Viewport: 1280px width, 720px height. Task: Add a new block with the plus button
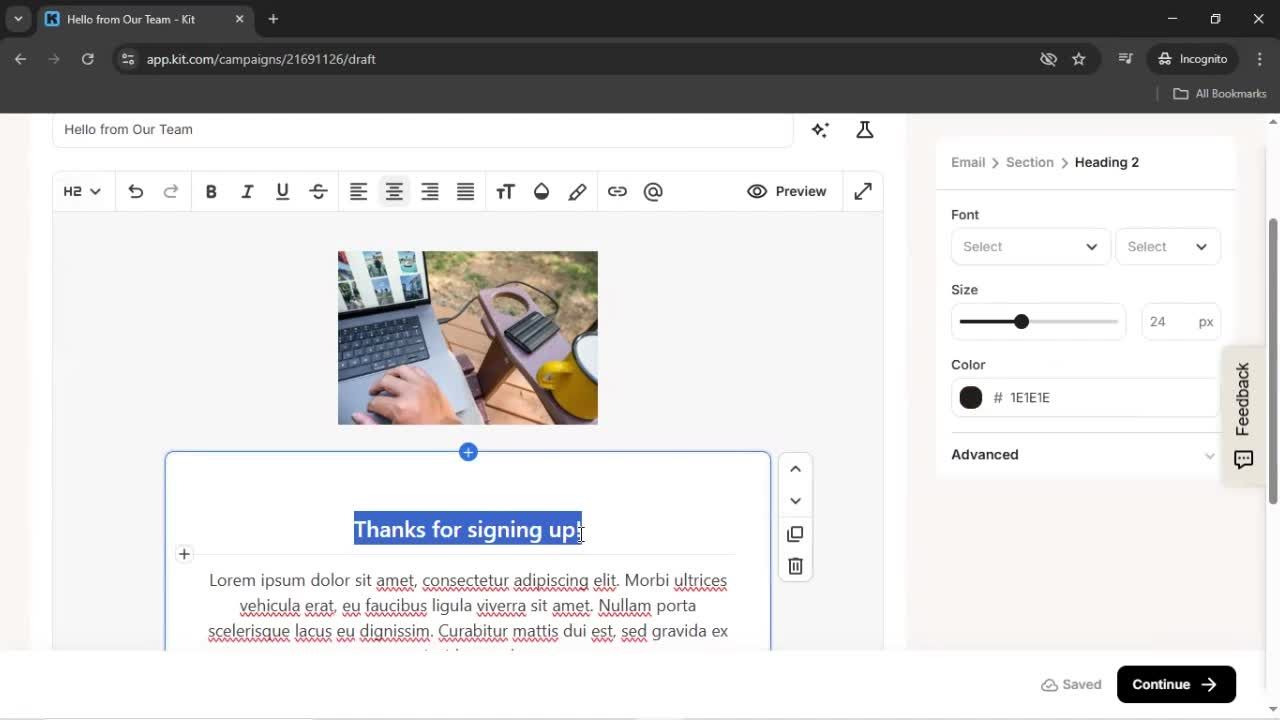coord(467,452)
